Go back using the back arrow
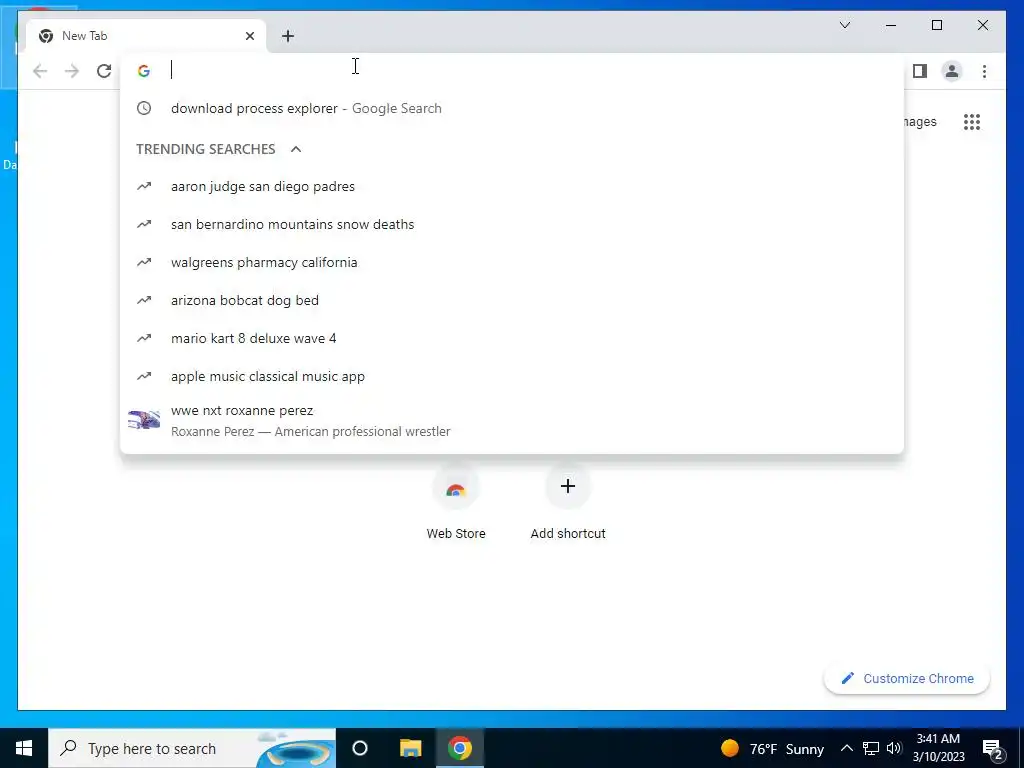1024x768 pixels. coord(40,71)
